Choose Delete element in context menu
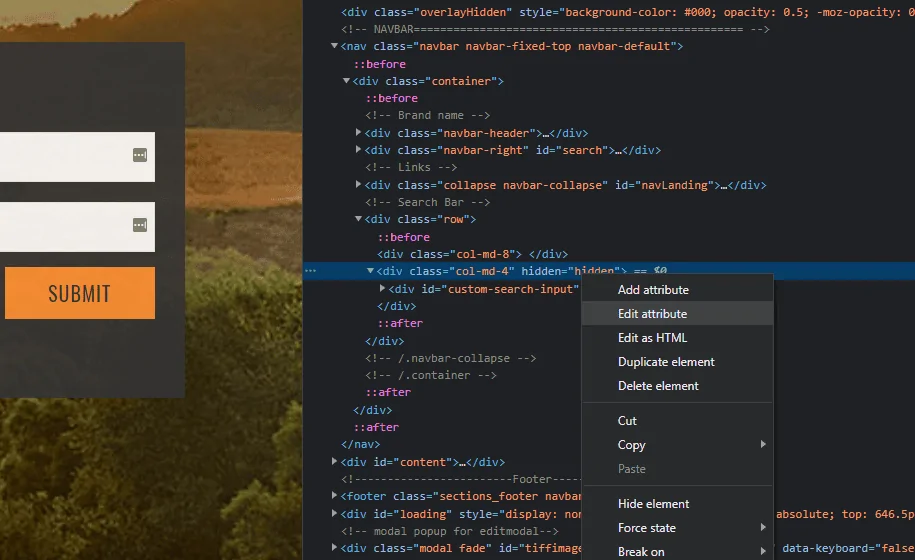This screenshot has width=915, height=560. point(677,386)
